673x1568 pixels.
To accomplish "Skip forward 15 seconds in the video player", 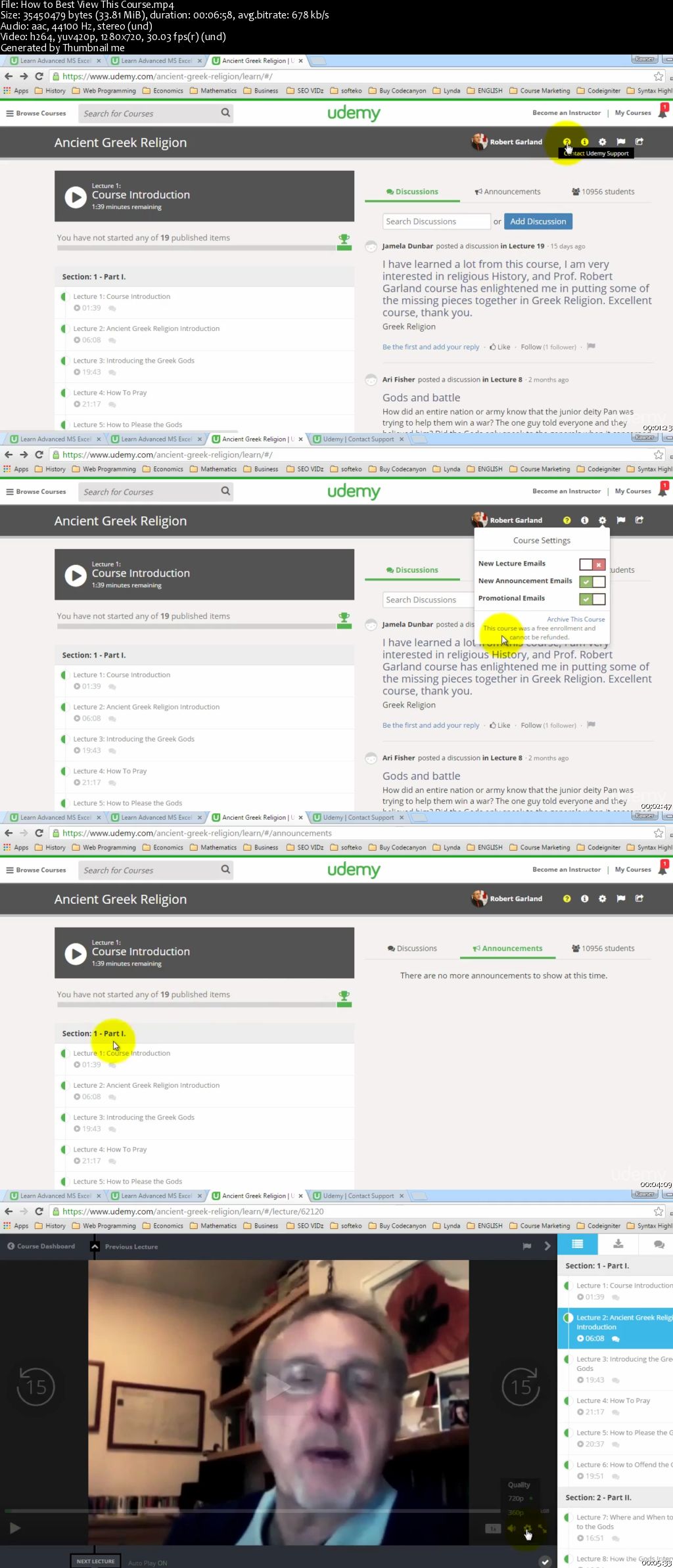I will [x=521, y=1387].
